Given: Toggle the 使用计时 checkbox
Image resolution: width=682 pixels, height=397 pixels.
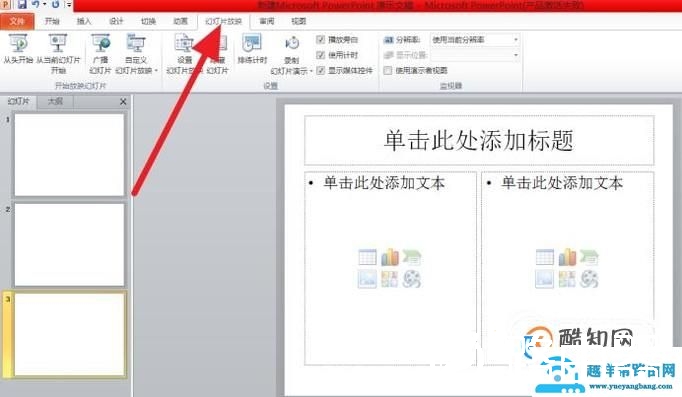Looking at the screenshot, I should [321, 55].
